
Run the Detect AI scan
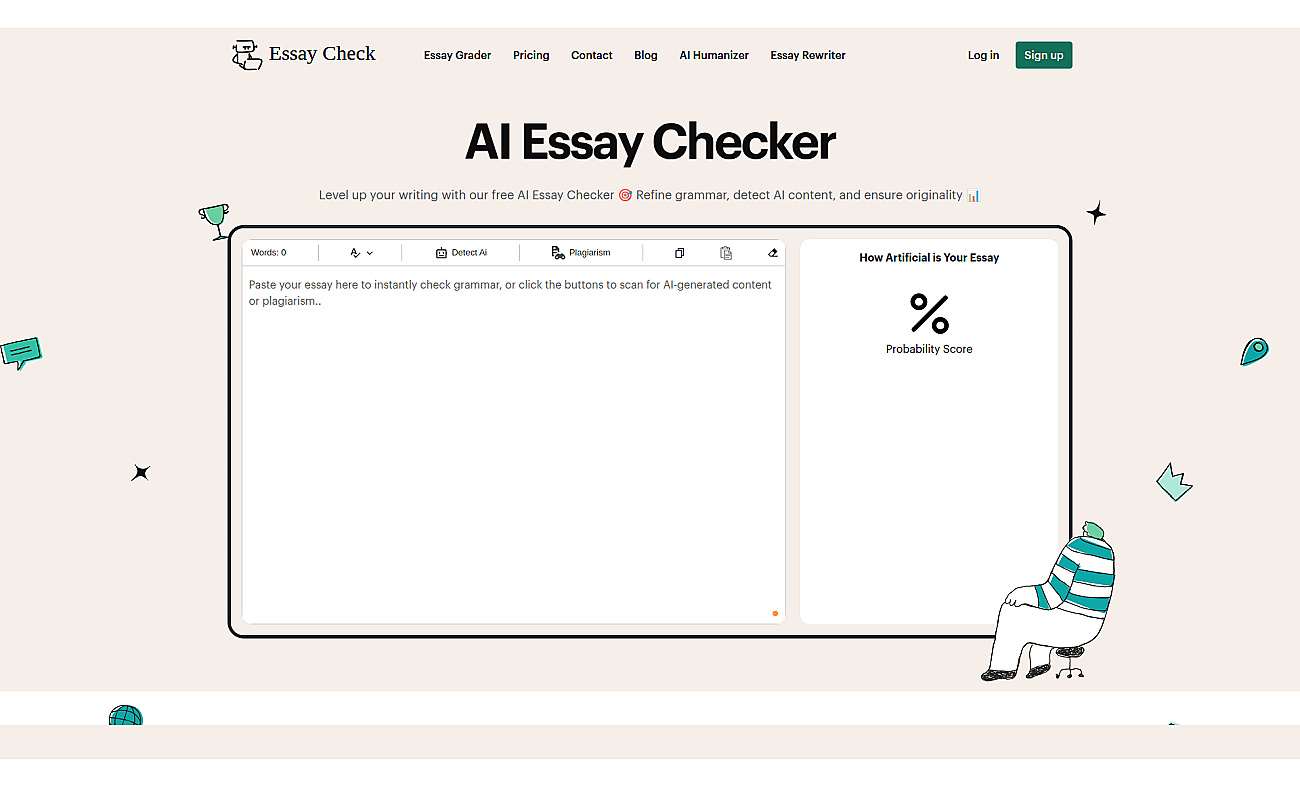461,253
